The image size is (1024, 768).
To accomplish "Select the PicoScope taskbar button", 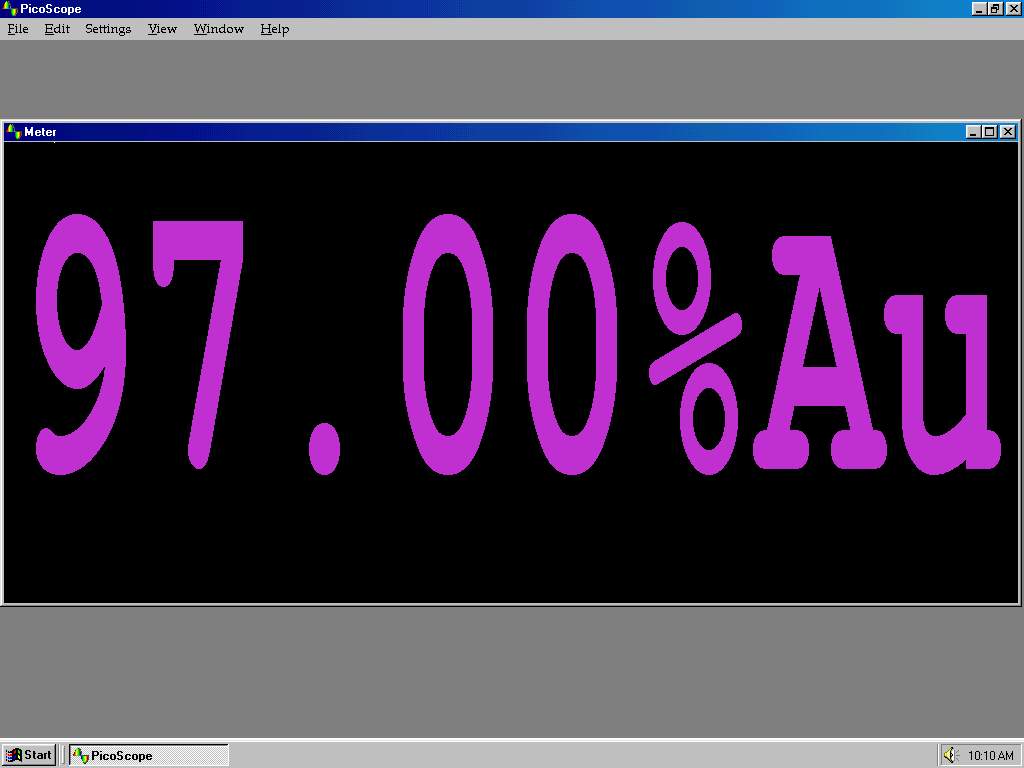I will (149, 756).
